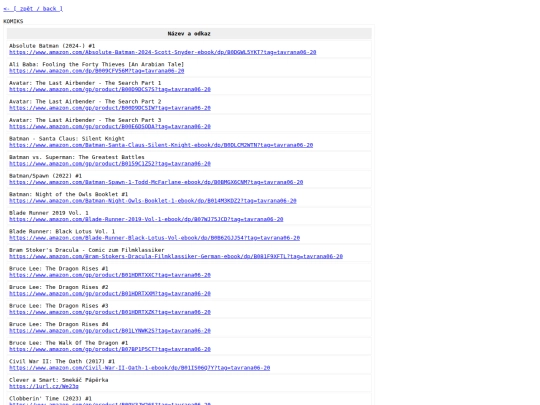This screenshot has width=540, height=405.
Task: Select title 'Bruce Lee: The Dragon Rises #4'
Action: [59, 325]
